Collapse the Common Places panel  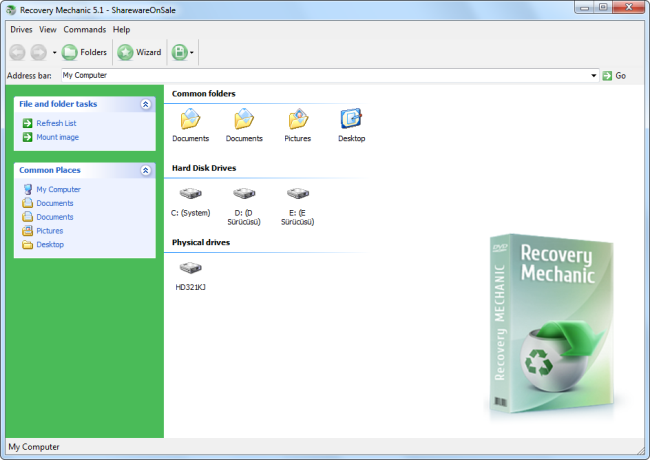coord(146,170)
